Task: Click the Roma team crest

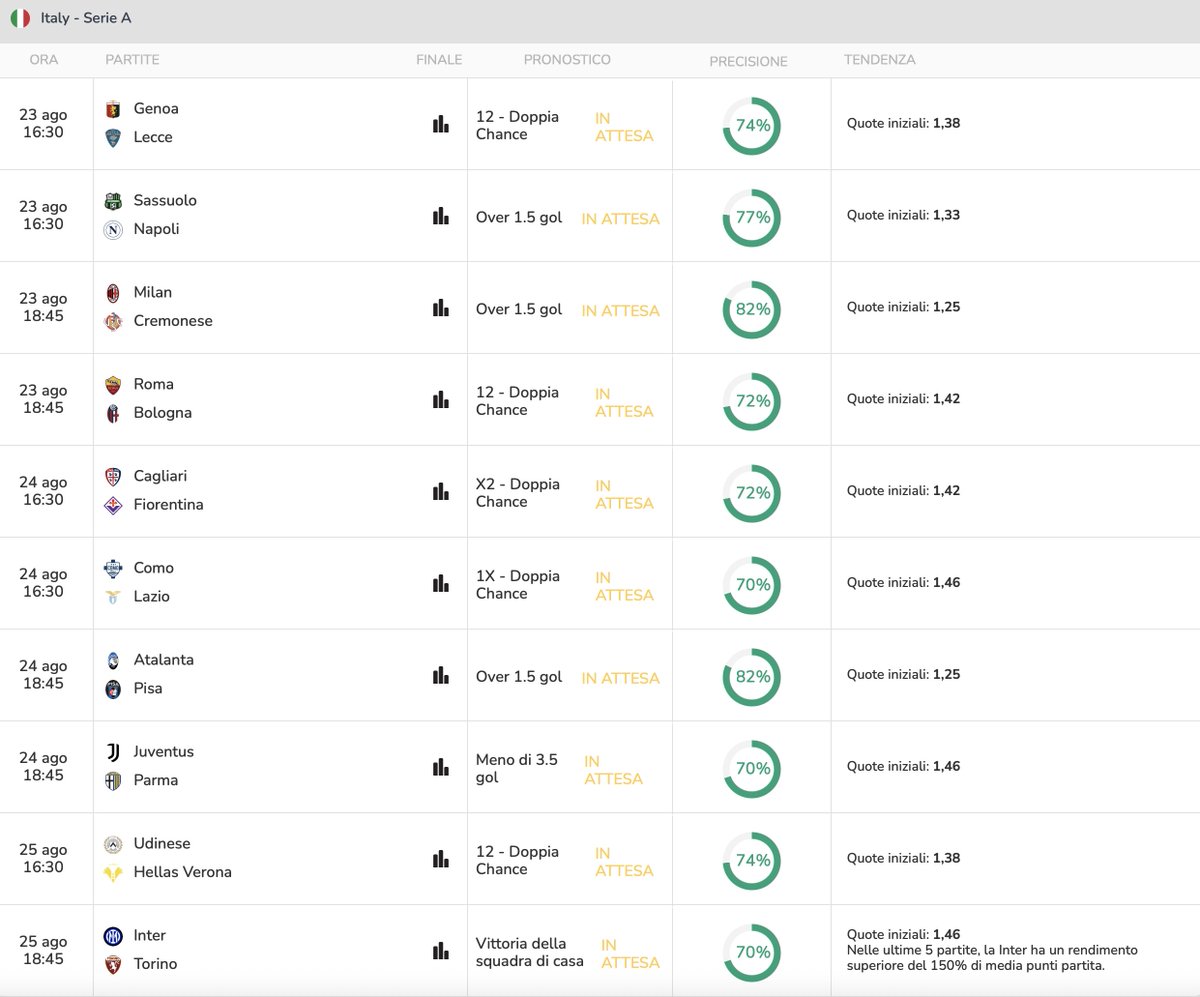Action: point(113,385)
